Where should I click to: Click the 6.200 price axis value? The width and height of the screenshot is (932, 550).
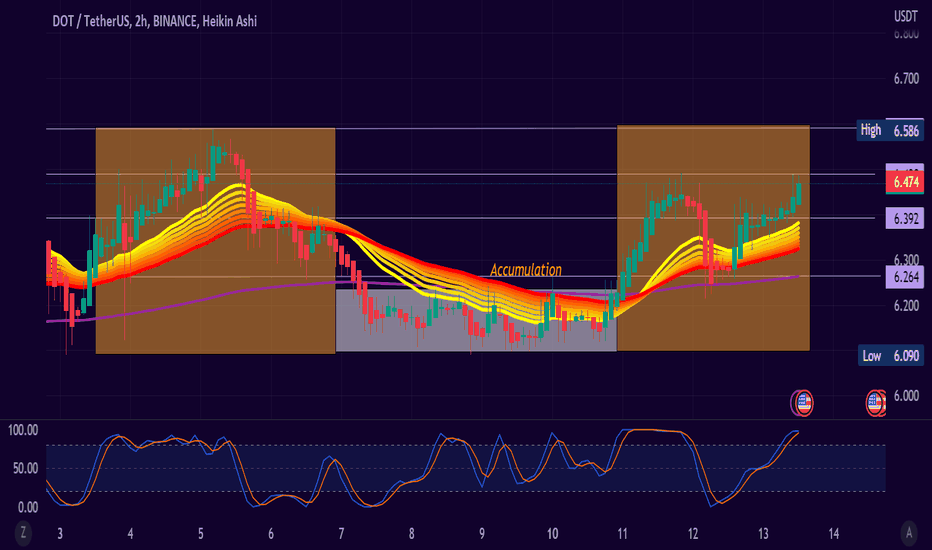[x=906, y=306]
